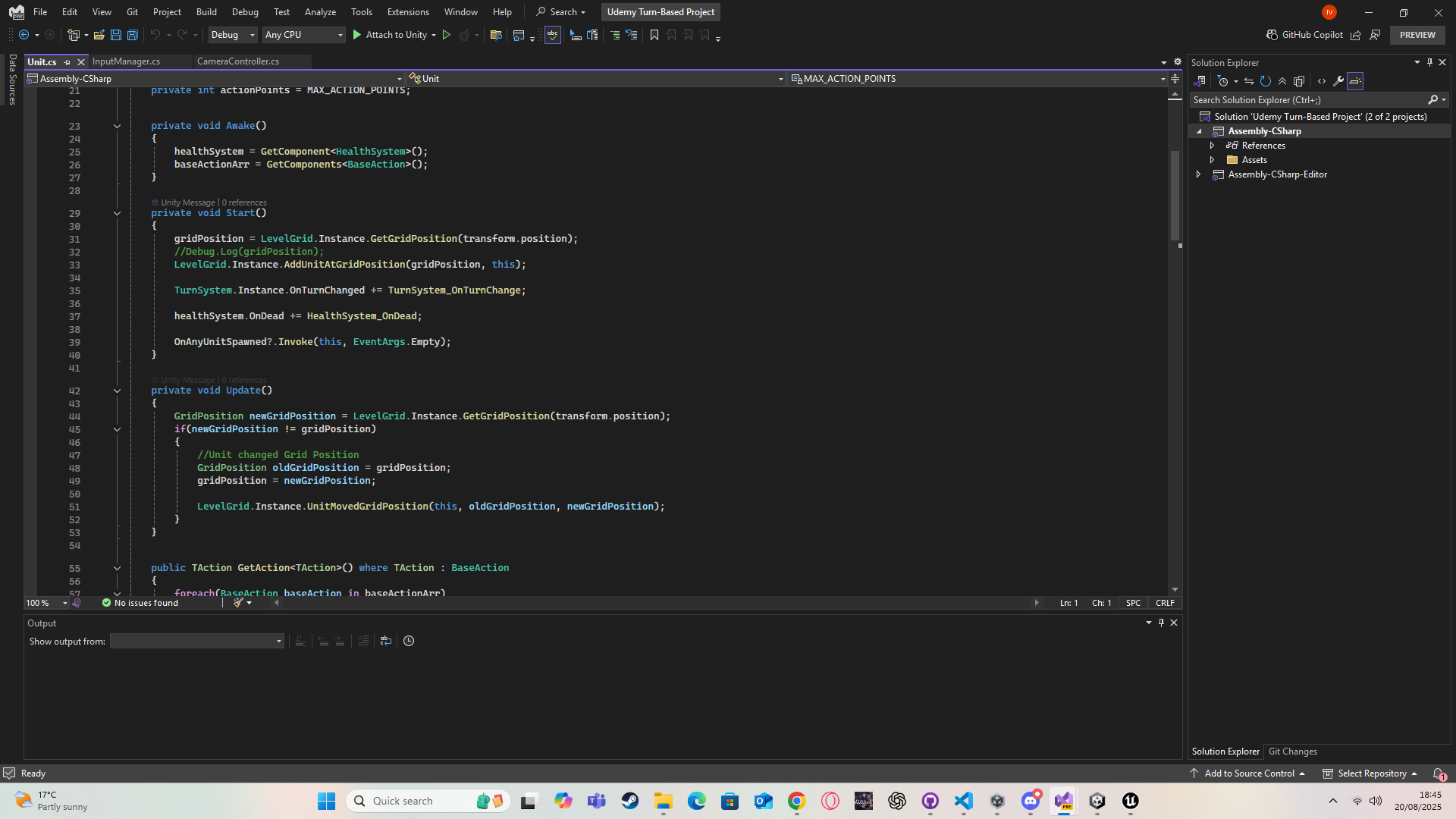This screenshot has width=1456, height=819.
Task: Click the Send Feedback icon beside GitHub Copilot
Action: click(x=1375, y=35)
